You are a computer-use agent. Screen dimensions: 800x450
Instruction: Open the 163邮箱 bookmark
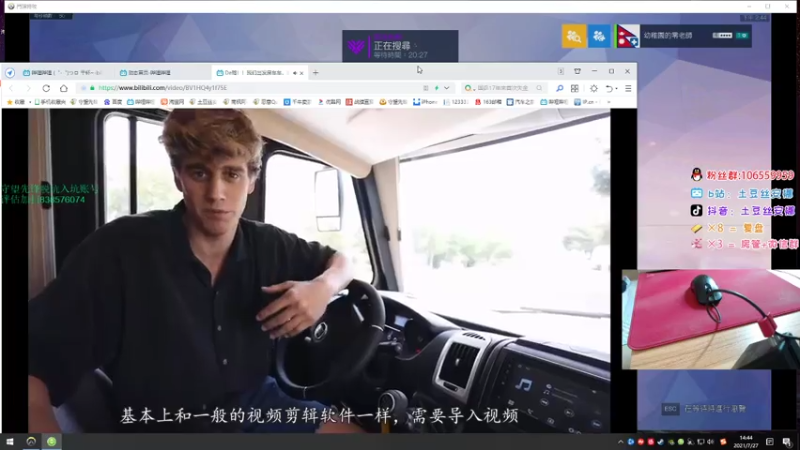tap(488, 102)
